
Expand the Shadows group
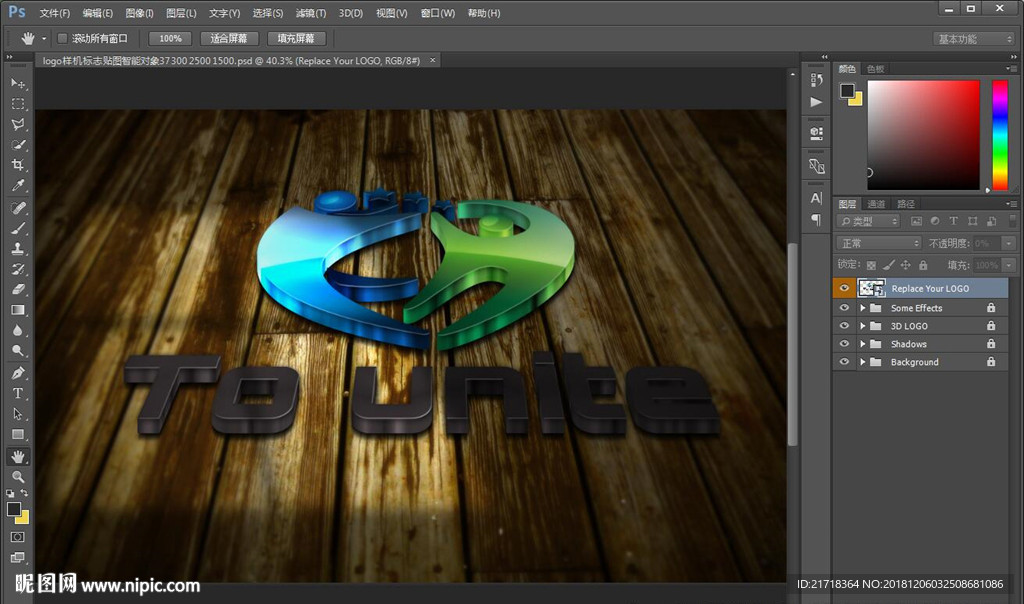pyautogui.click(x=863, y=343)
